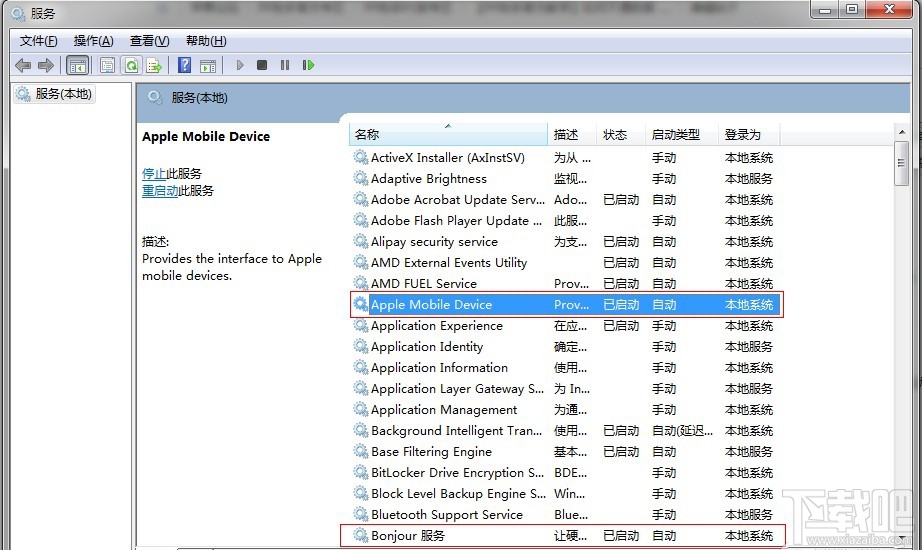
Task: Select Base Filtering Engine service
Action: (566, 452)
